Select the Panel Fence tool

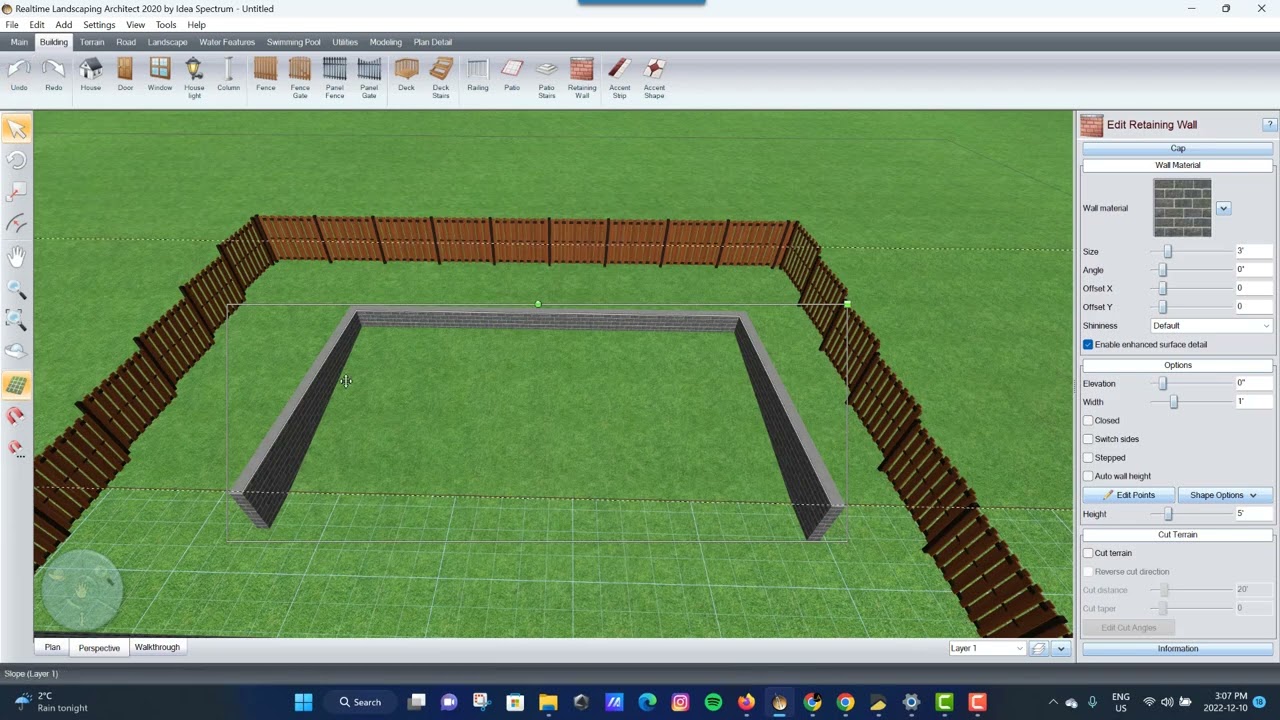335,78
